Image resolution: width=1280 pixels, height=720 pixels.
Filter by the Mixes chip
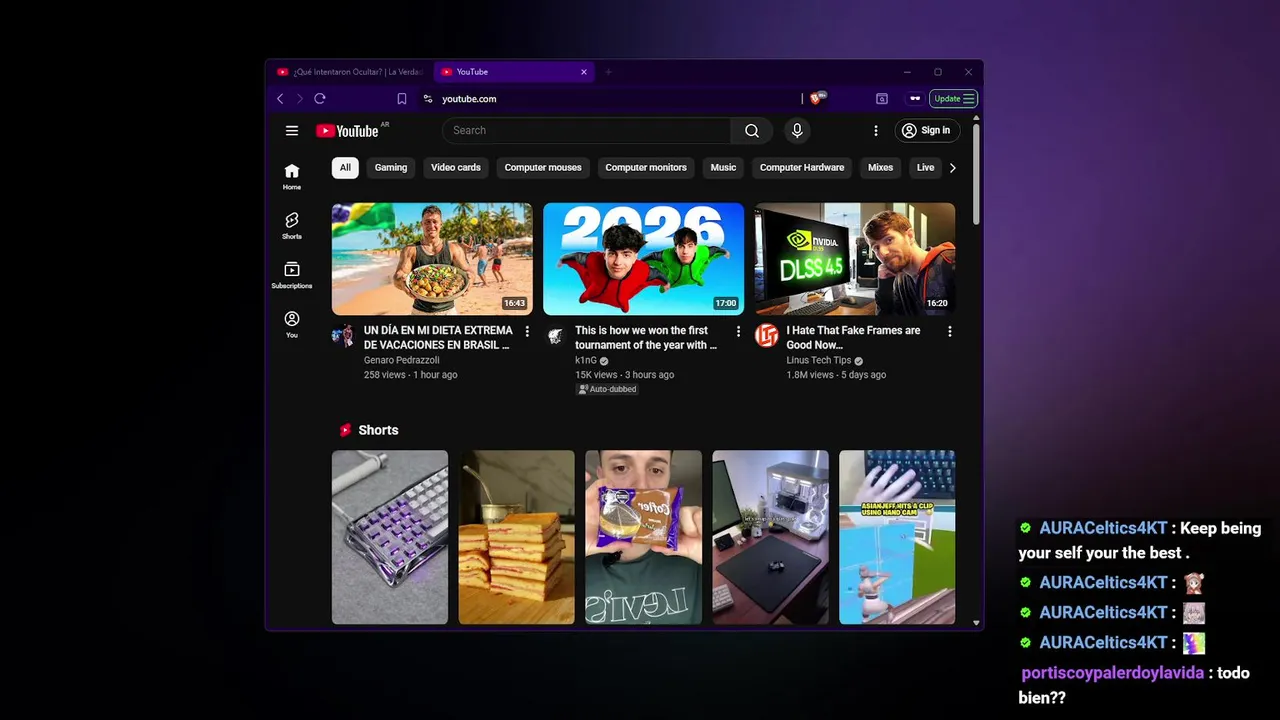coord(881,168)
